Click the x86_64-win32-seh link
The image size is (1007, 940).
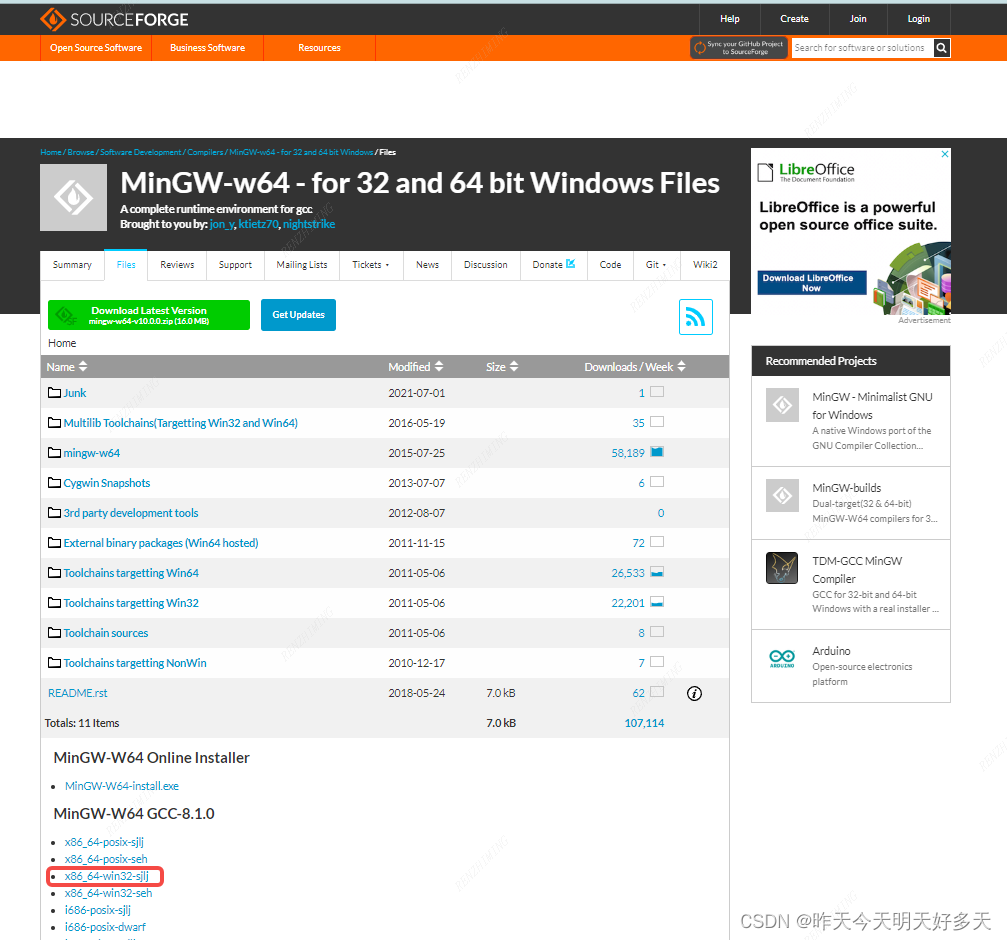(109, 893)
